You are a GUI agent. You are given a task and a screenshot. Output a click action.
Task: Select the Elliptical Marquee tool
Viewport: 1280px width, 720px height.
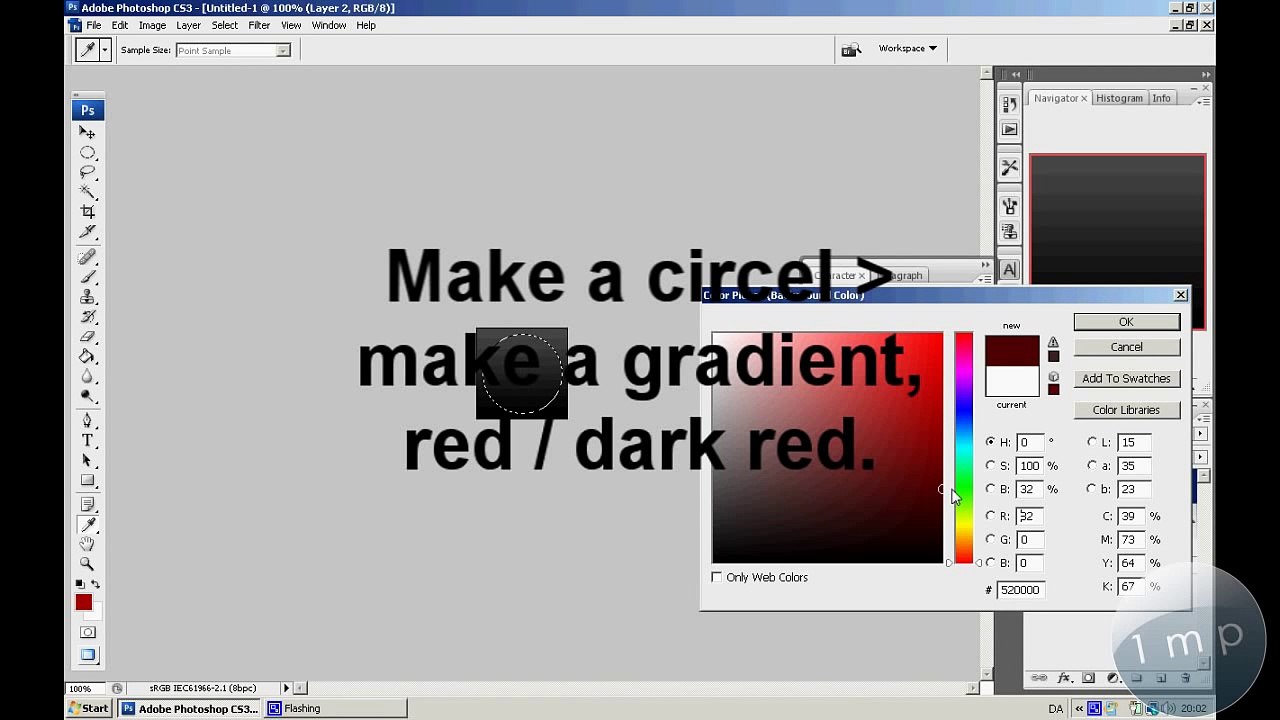[x=88, y=153]
